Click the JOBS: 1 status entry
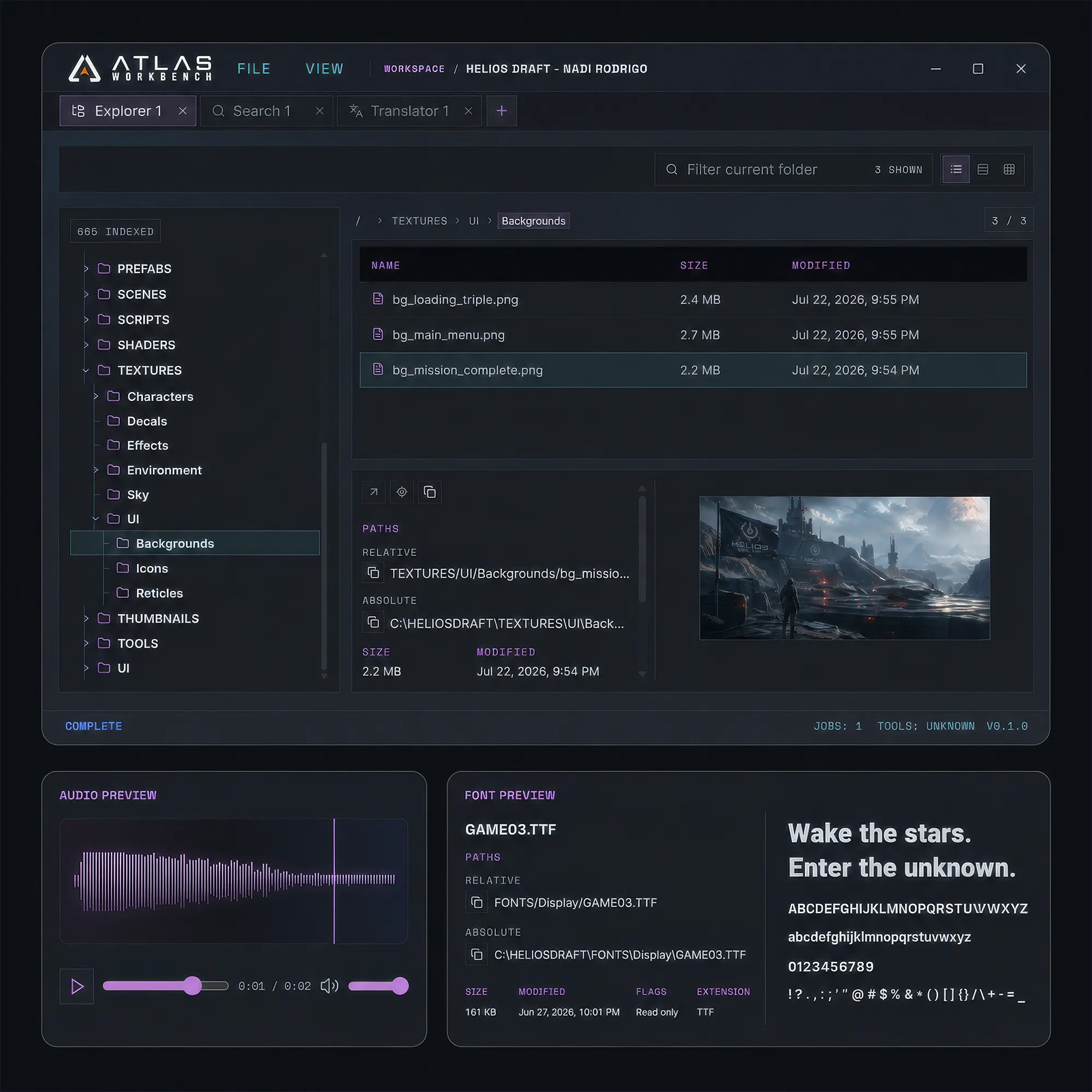The height and width of the screenshot is (1092, 1092). click(x=837, y=726)
